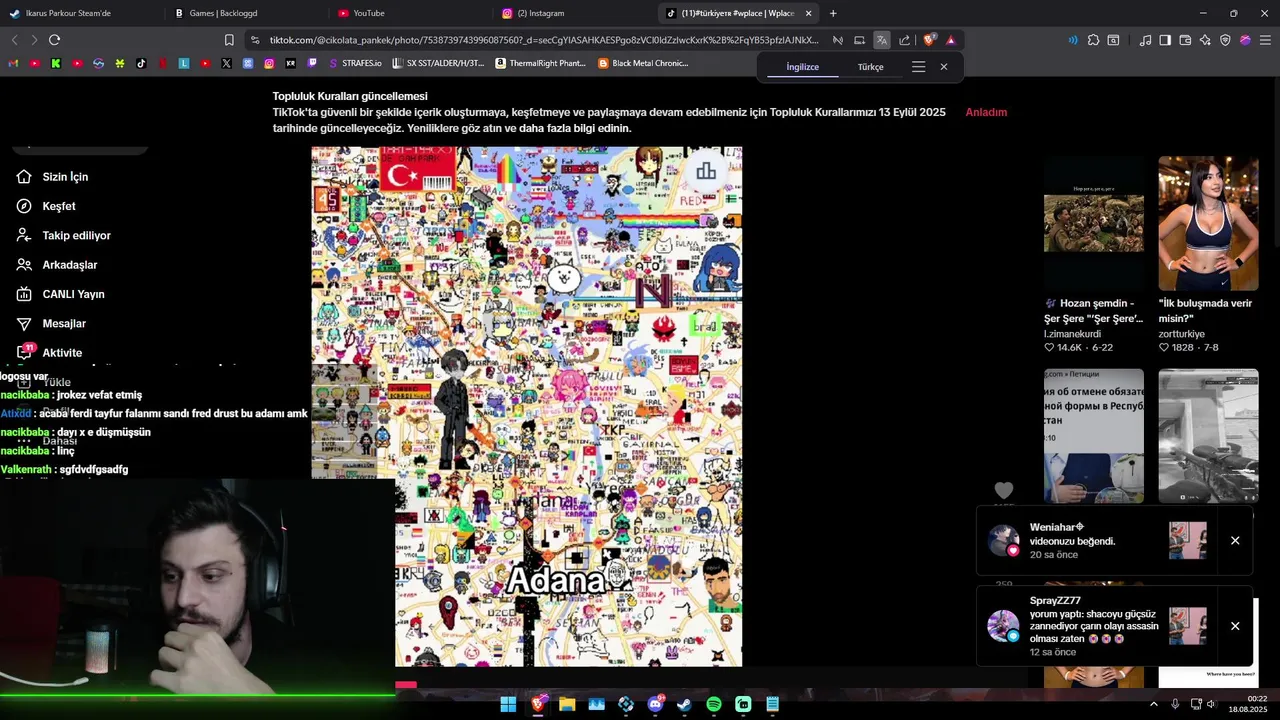Open Keşfet explore page
This screenshot has width=1280, height=720.
46,206
